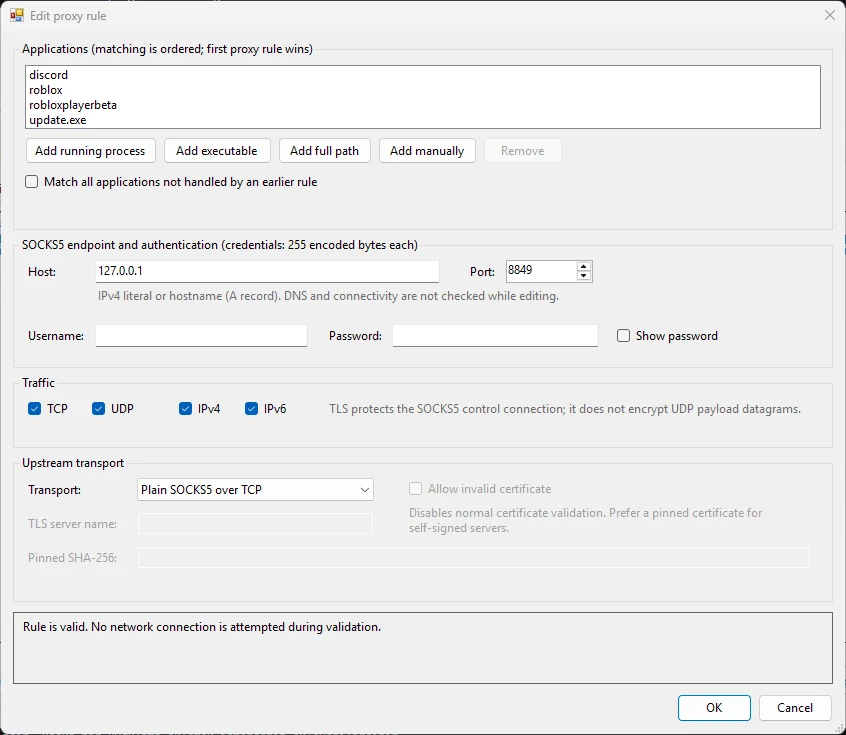This screenshot has width=846, height=735.
Task: Focus the Host input field
Action: (267, 271)
